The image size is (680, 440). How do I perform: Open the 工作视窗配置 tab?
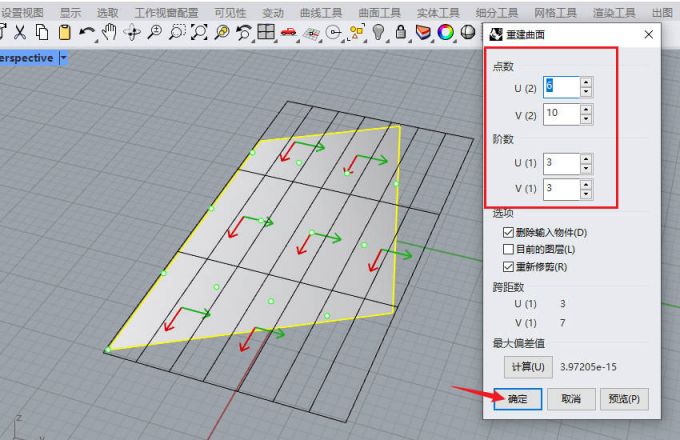[x=167, y=13]
